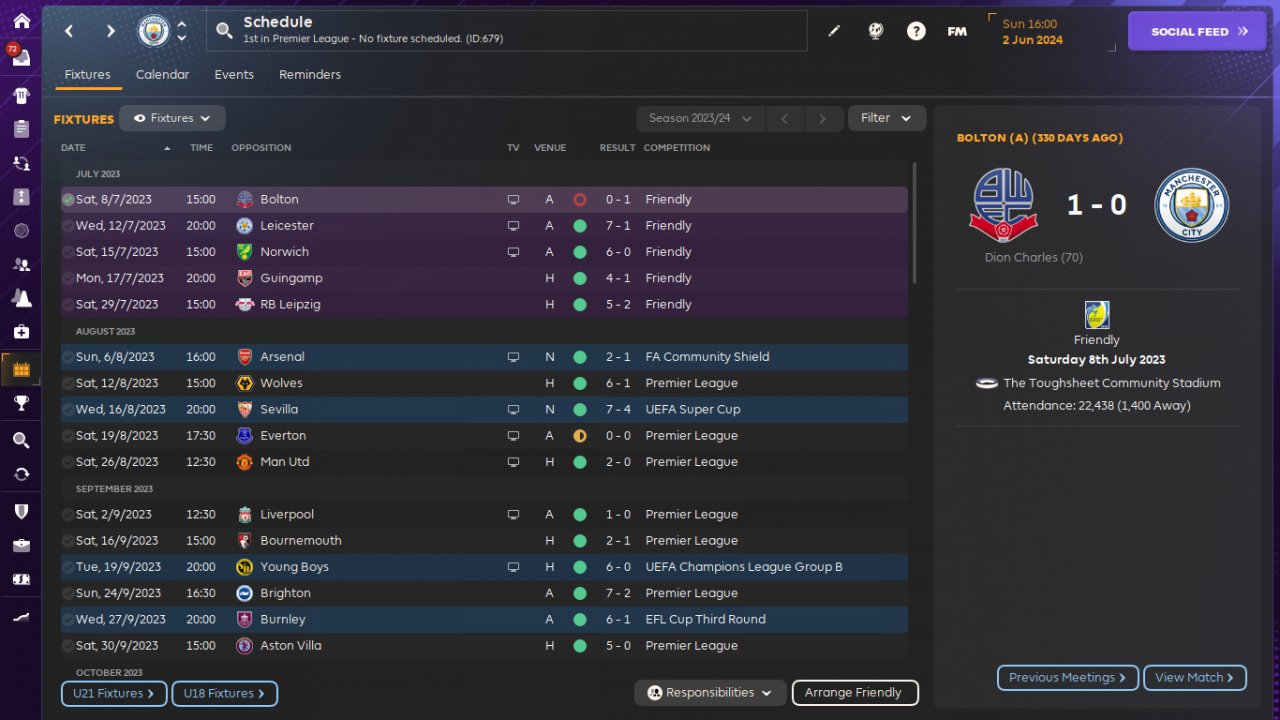The height and width of the screenshot is (720, 1280).
Task: Click the pencil edit icon in top bar
Action: click(834, 31)
